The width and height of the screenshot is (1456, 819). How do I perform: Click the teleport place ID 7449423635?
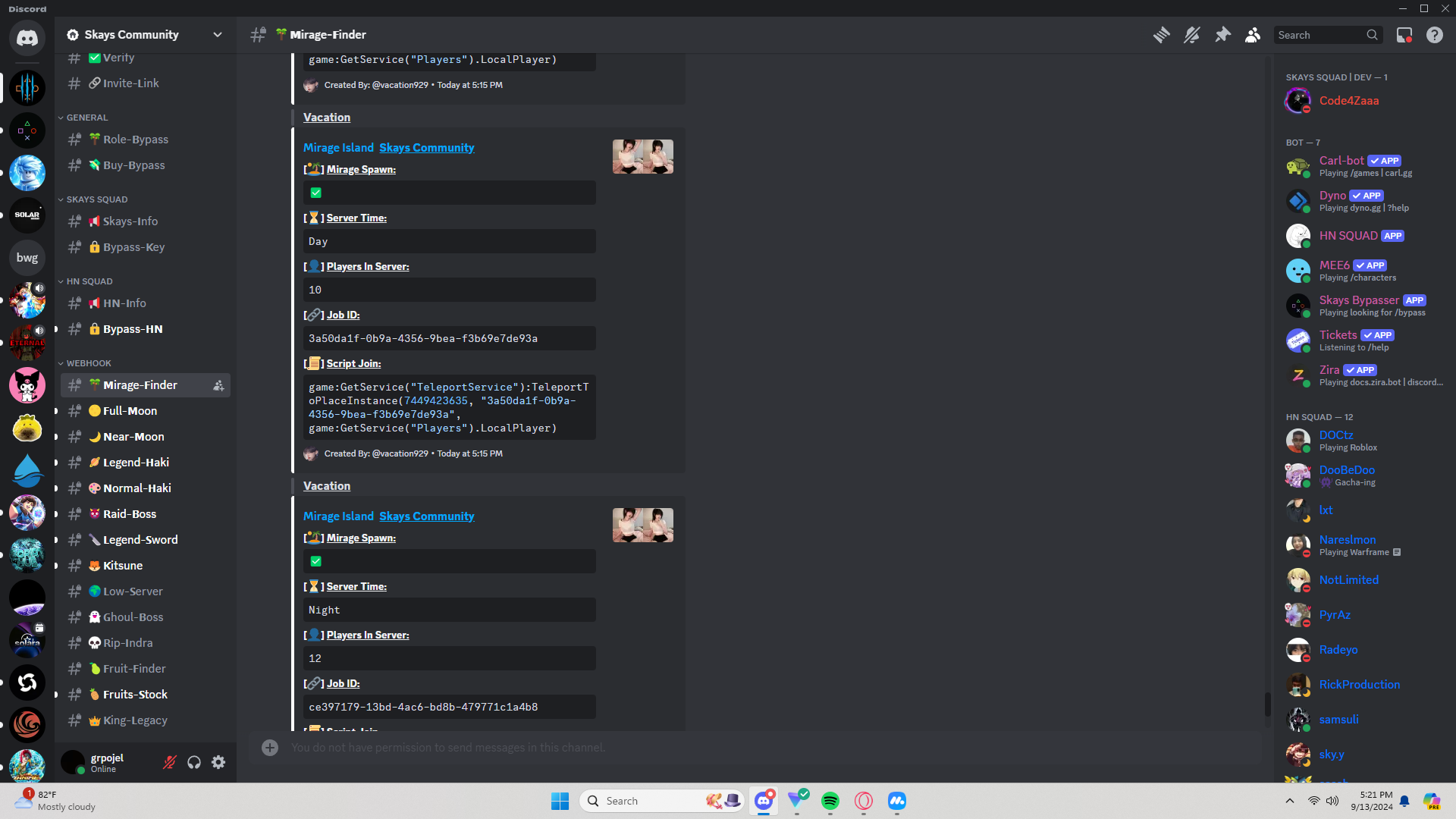[x=436, y=400]
